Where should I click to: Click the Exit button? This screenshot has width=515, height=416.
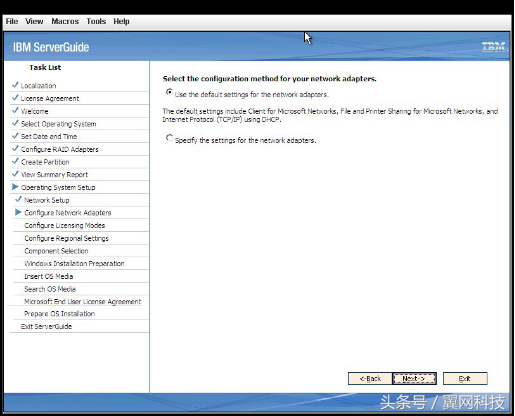465,379
